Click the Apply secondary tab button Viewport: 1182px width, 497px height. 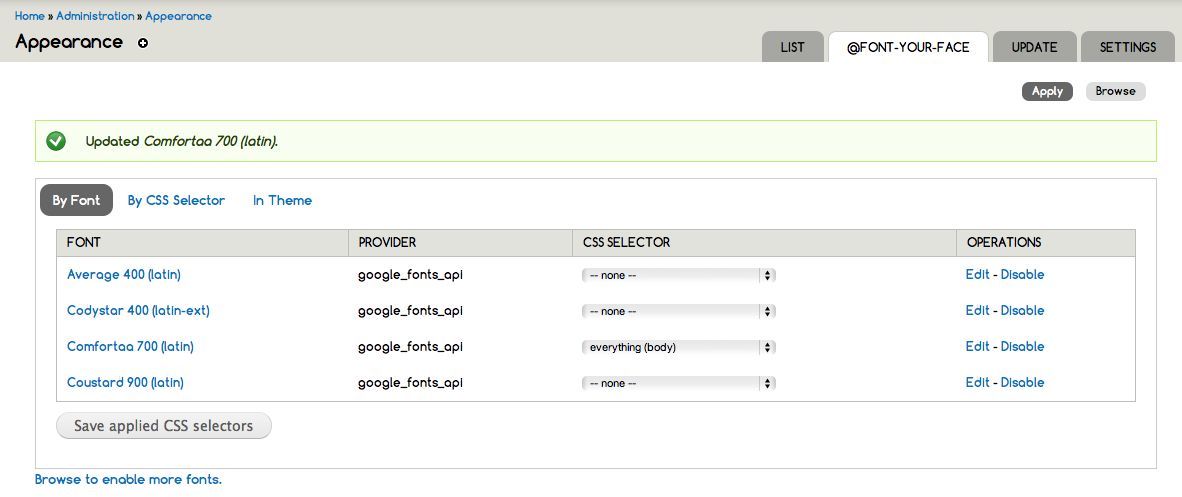point(1047,91)
